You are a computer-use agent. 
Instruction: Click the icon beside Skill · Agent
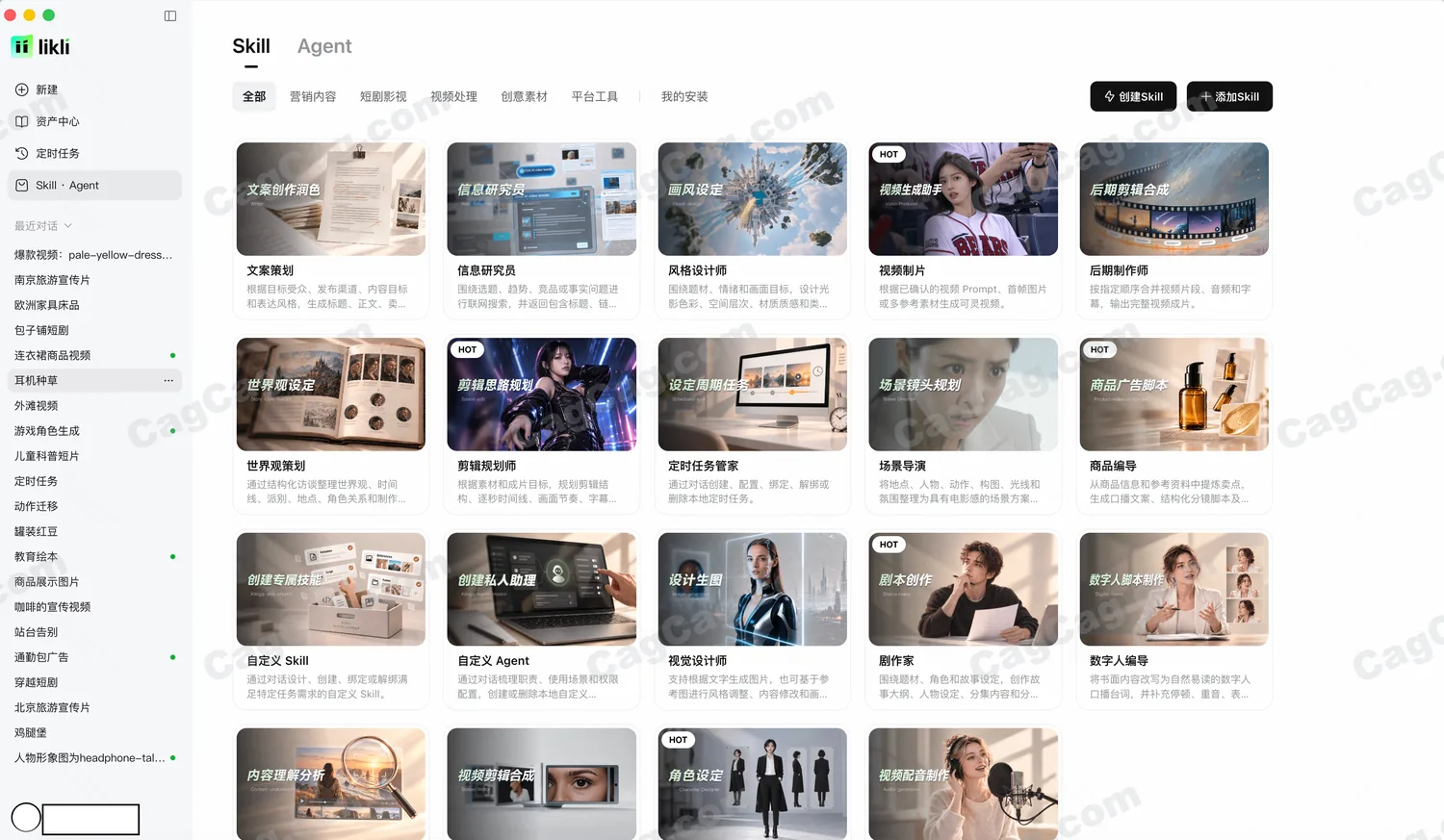[22, 185]
